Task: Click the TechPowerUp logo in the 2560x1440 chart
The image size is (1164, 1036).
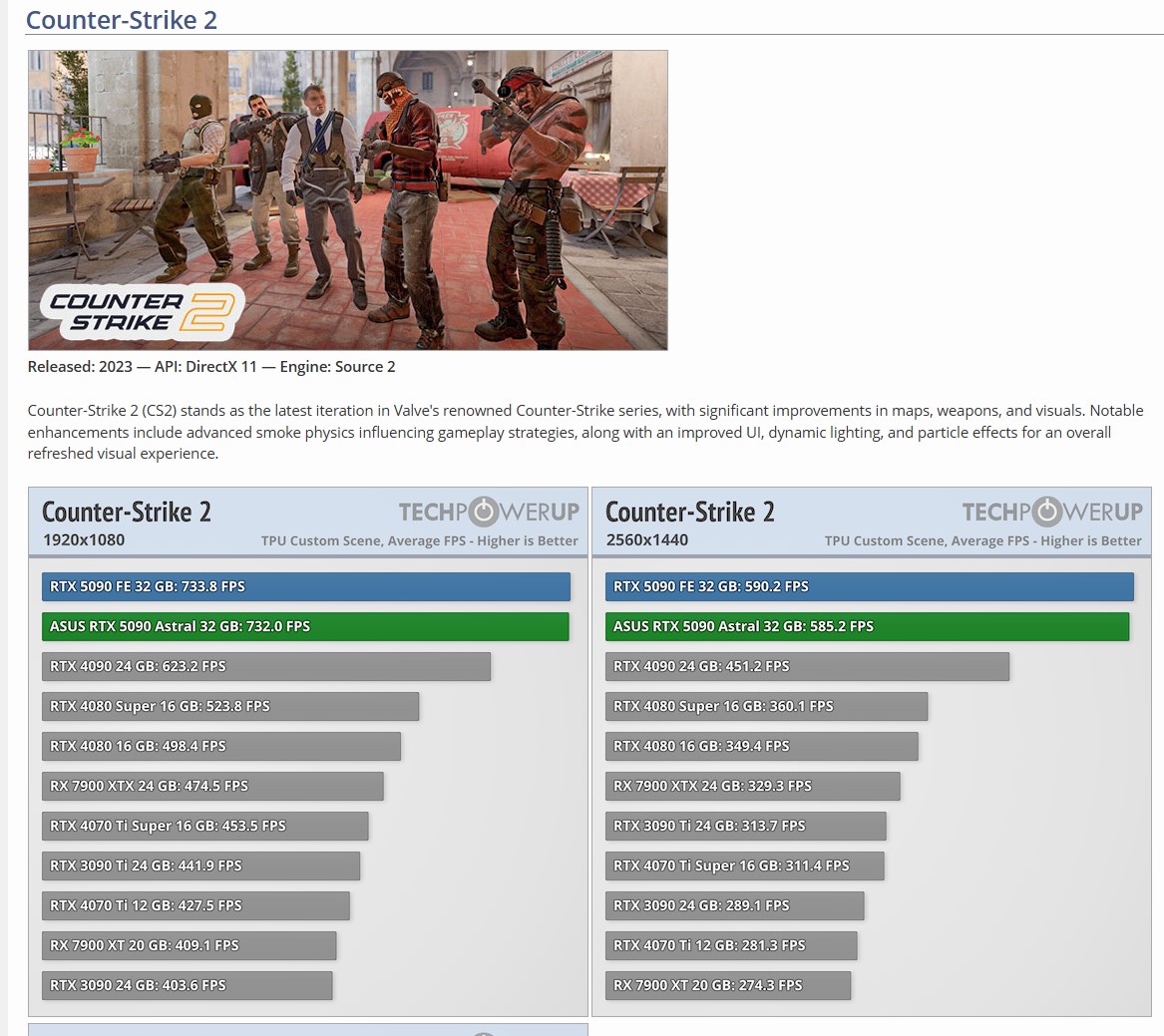Action: click(x=1052, y=512)
